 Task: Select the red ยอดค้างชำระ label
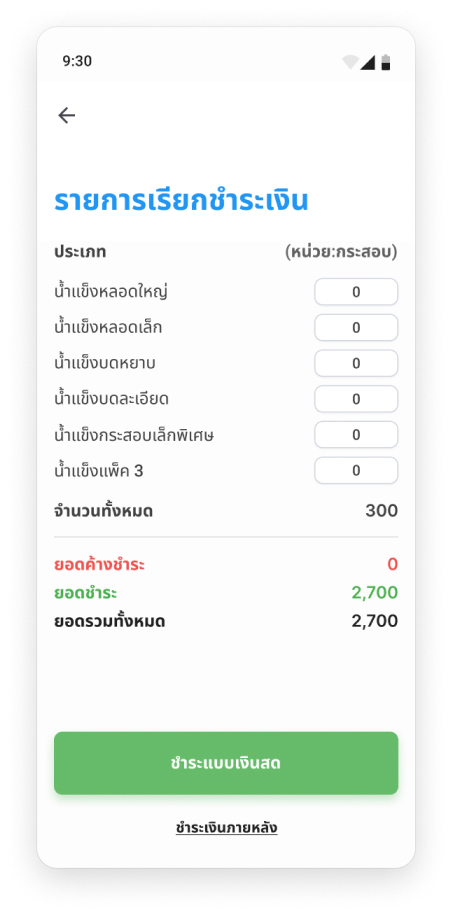tap(100, 564)
